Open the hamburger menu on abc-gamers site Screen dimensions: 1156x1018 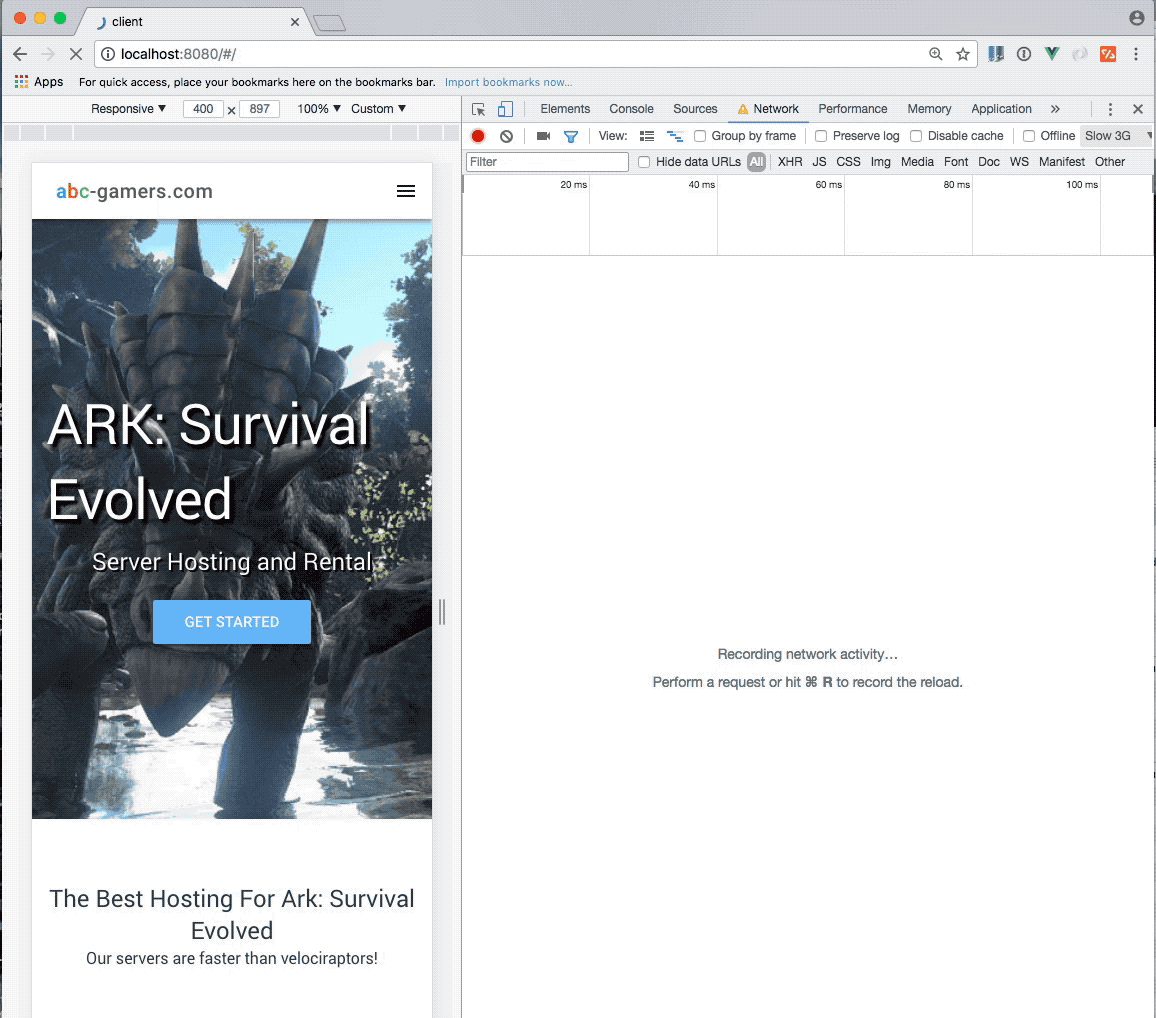coord(405,191)
